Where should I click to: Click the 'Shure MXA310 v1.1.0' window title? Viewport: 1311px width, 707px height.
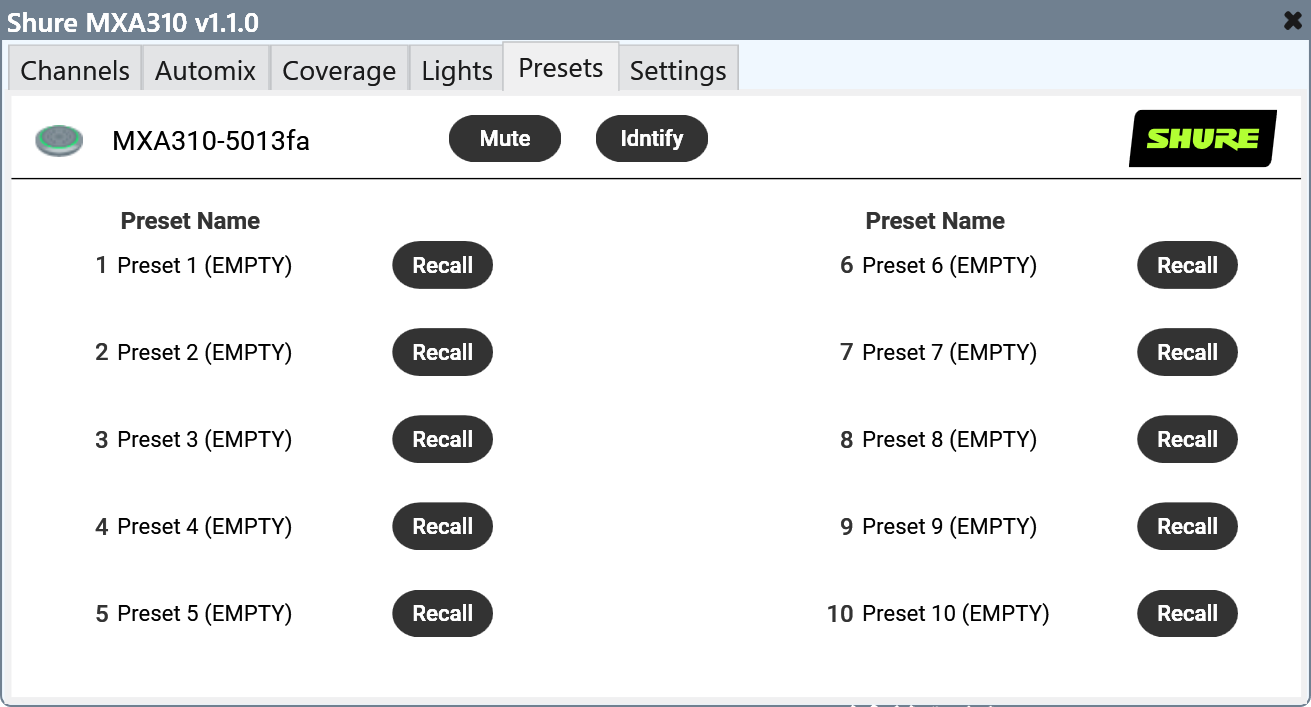pyautogui.click(x=133, y=21)
